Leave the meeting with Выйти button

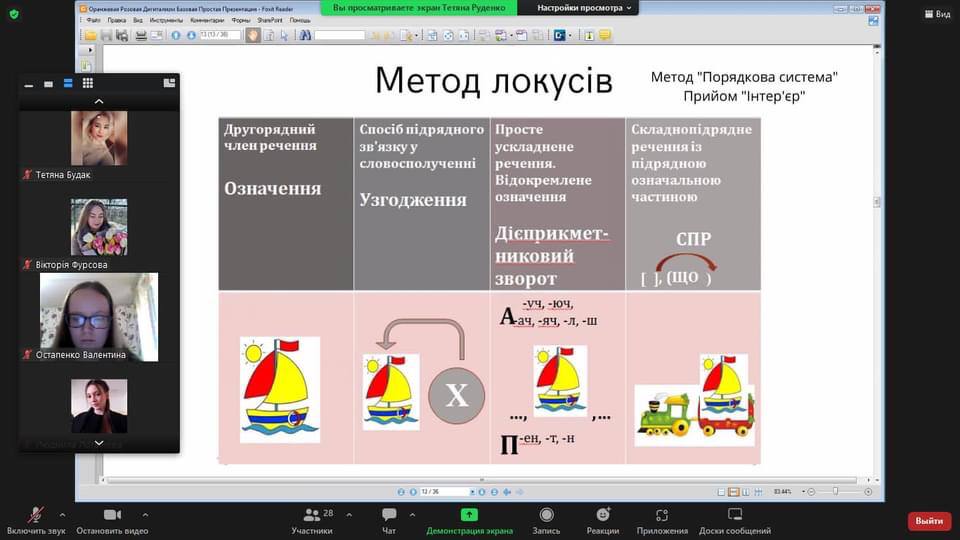929,521
